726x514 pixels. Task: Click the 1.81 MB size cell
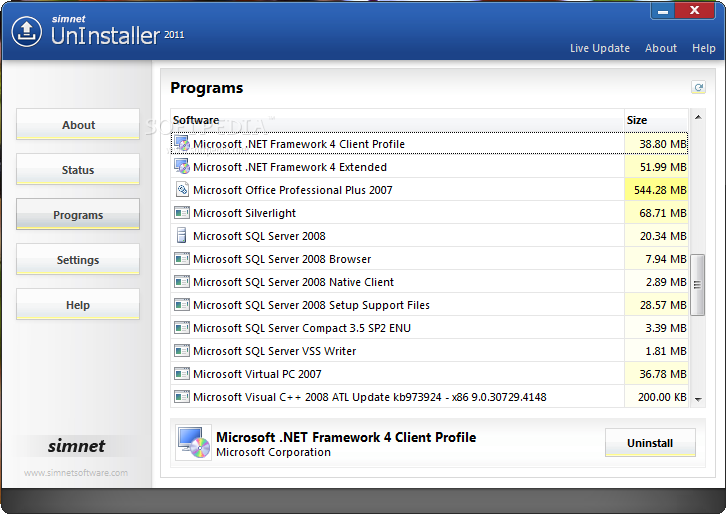[656, 351]
